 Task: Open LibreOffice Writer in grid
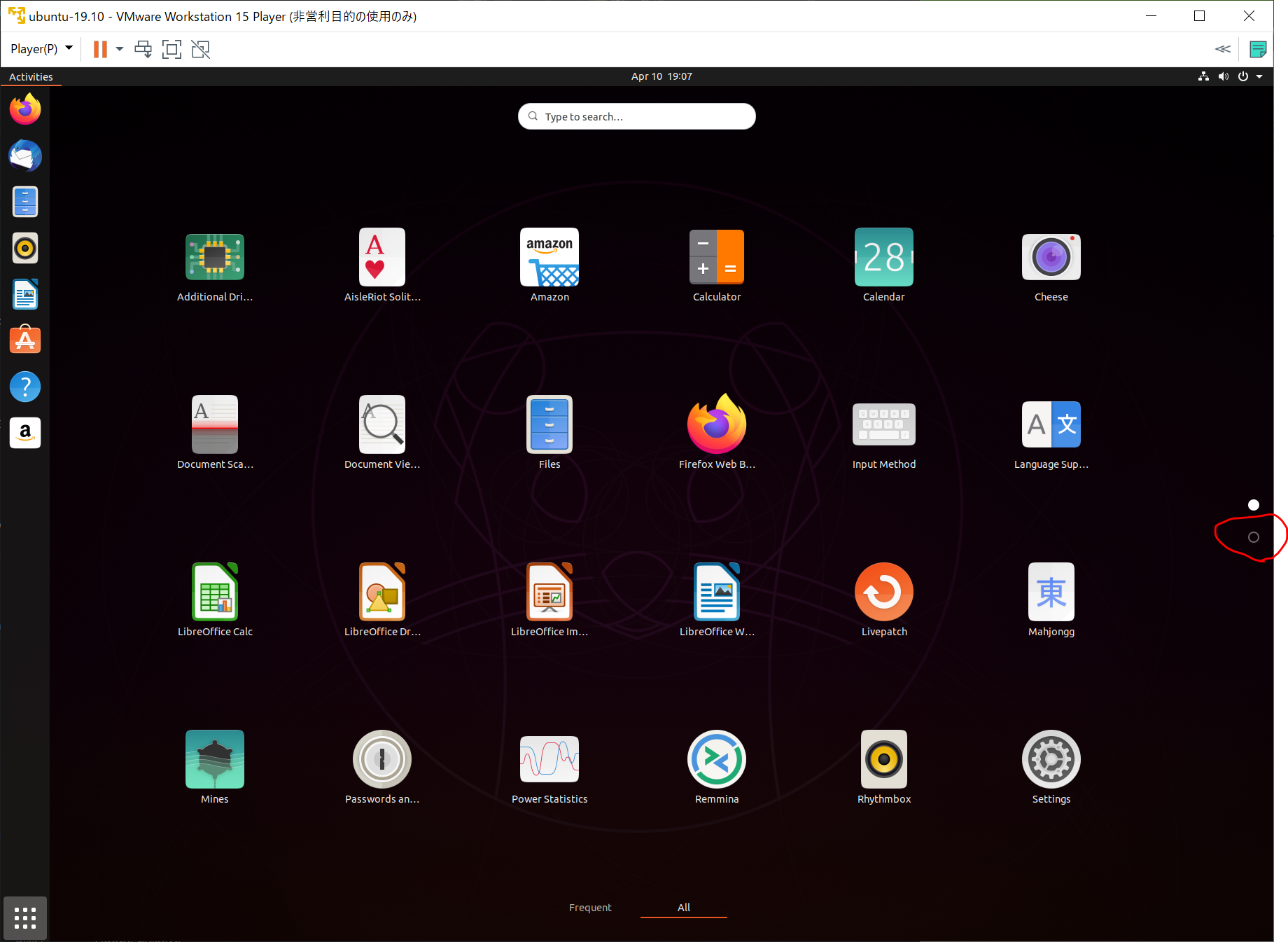coord(717,600)
